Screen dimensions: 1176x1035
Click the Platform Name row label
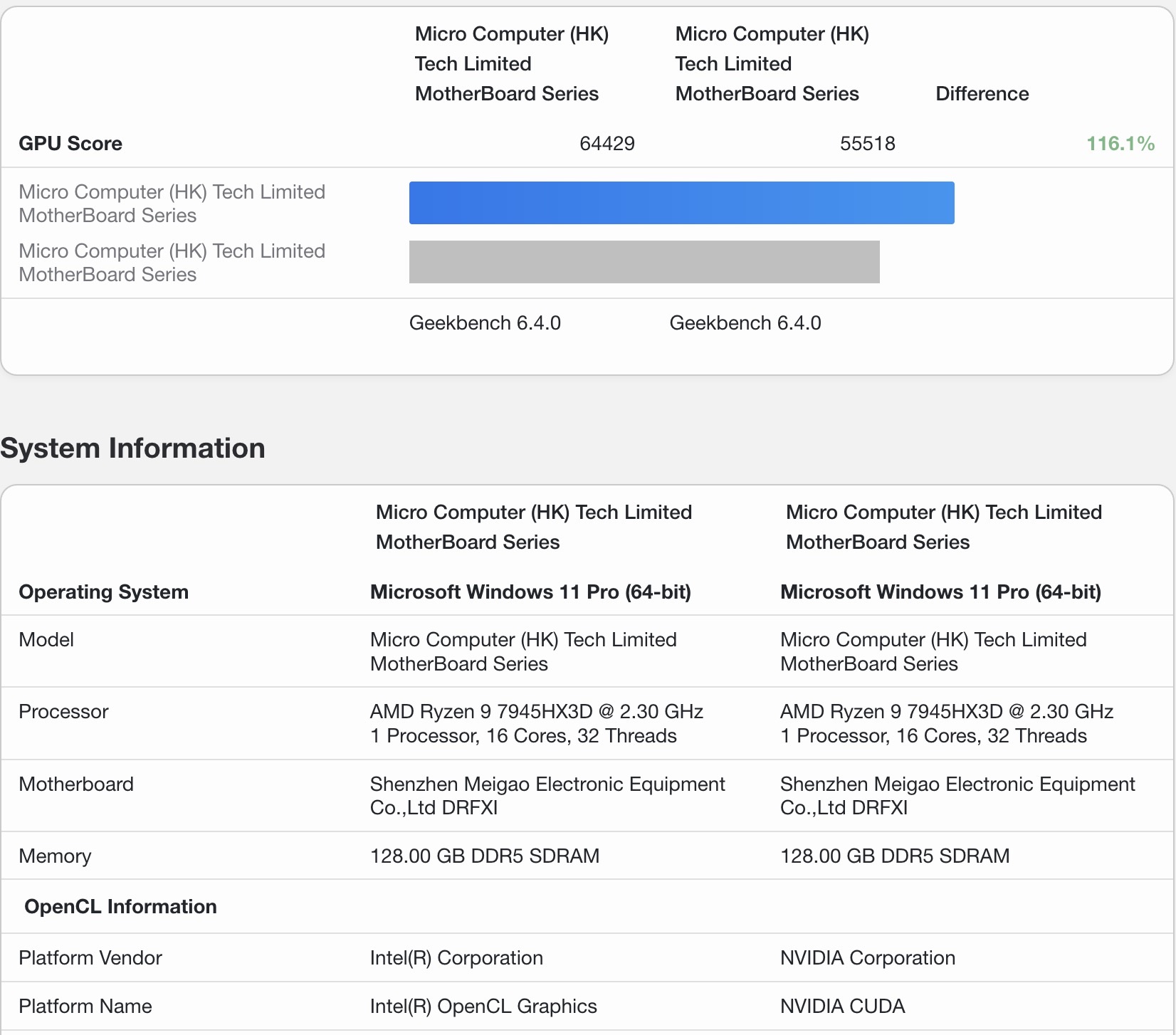click(85, 1007)
